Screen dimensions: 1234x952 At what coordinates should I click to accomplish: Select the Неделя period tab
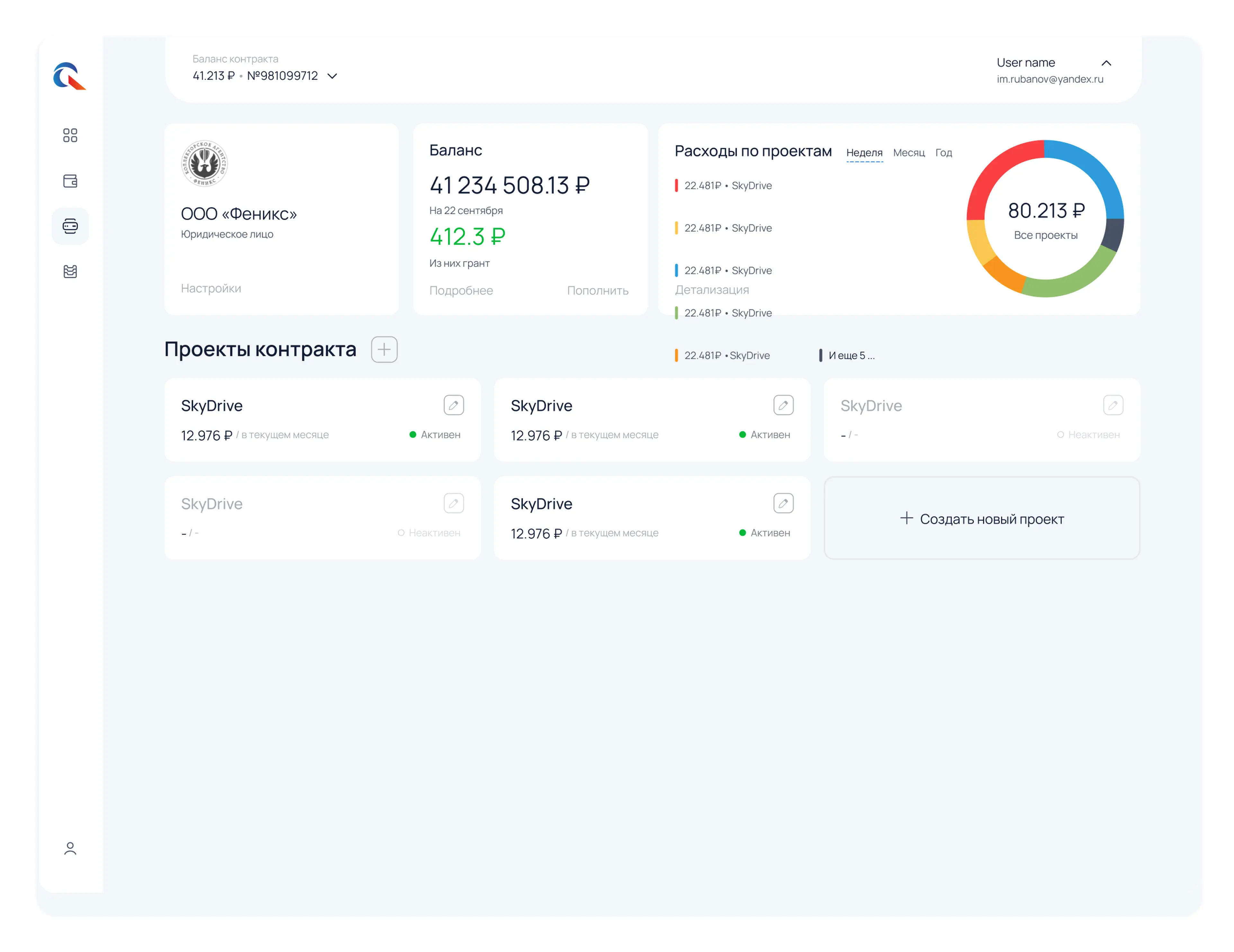pos(864,153)
